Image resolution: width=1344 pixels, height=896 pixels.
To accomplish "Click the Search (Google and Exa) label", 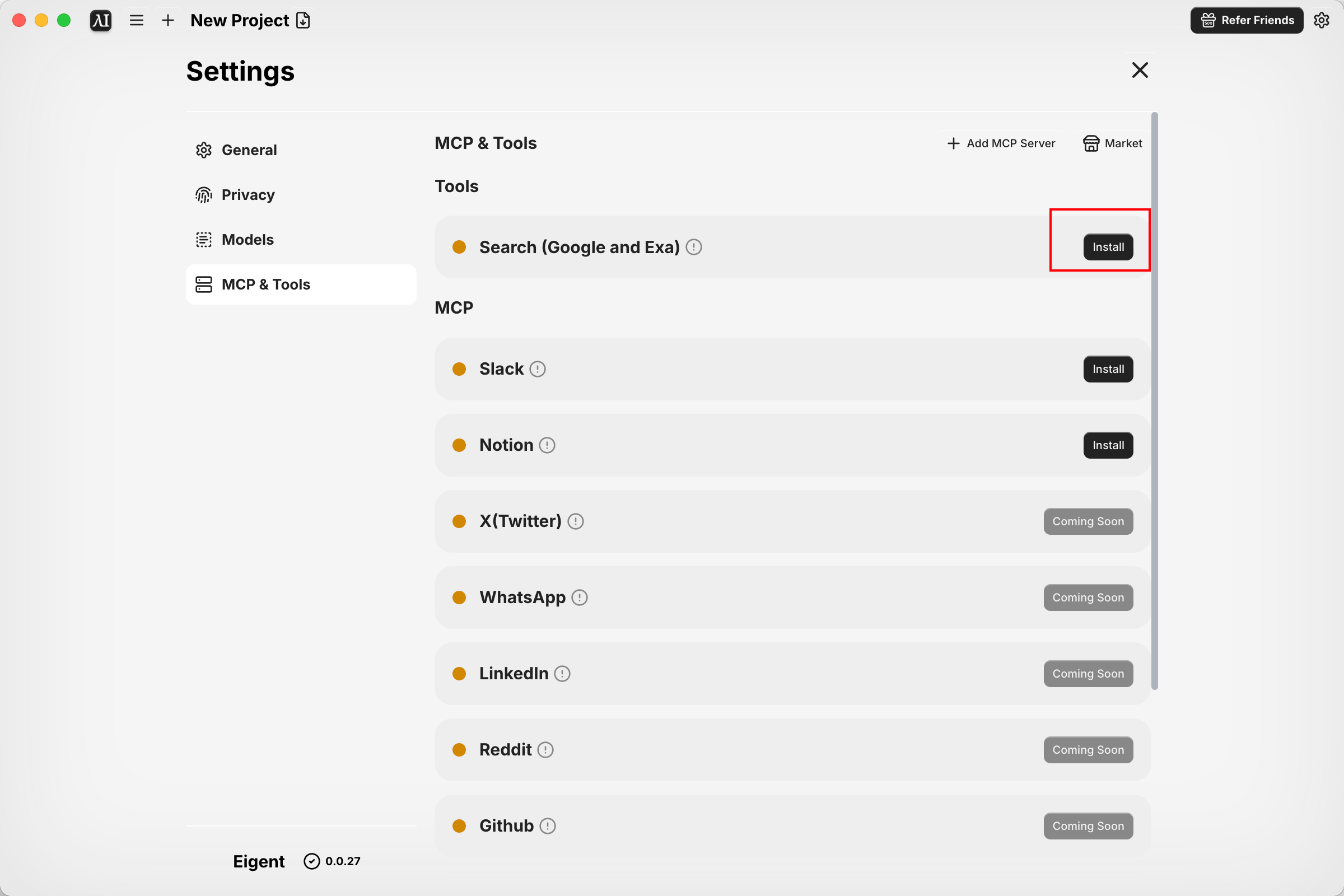I will [580, 248].
